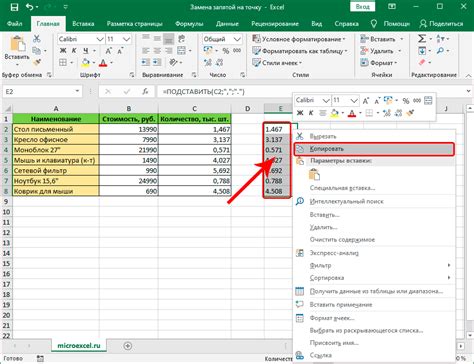The height and width of the screenshot is (364, 474).
Task: Click the Increase Decimal icon in ribbon
Action: (x=208, y=62)
